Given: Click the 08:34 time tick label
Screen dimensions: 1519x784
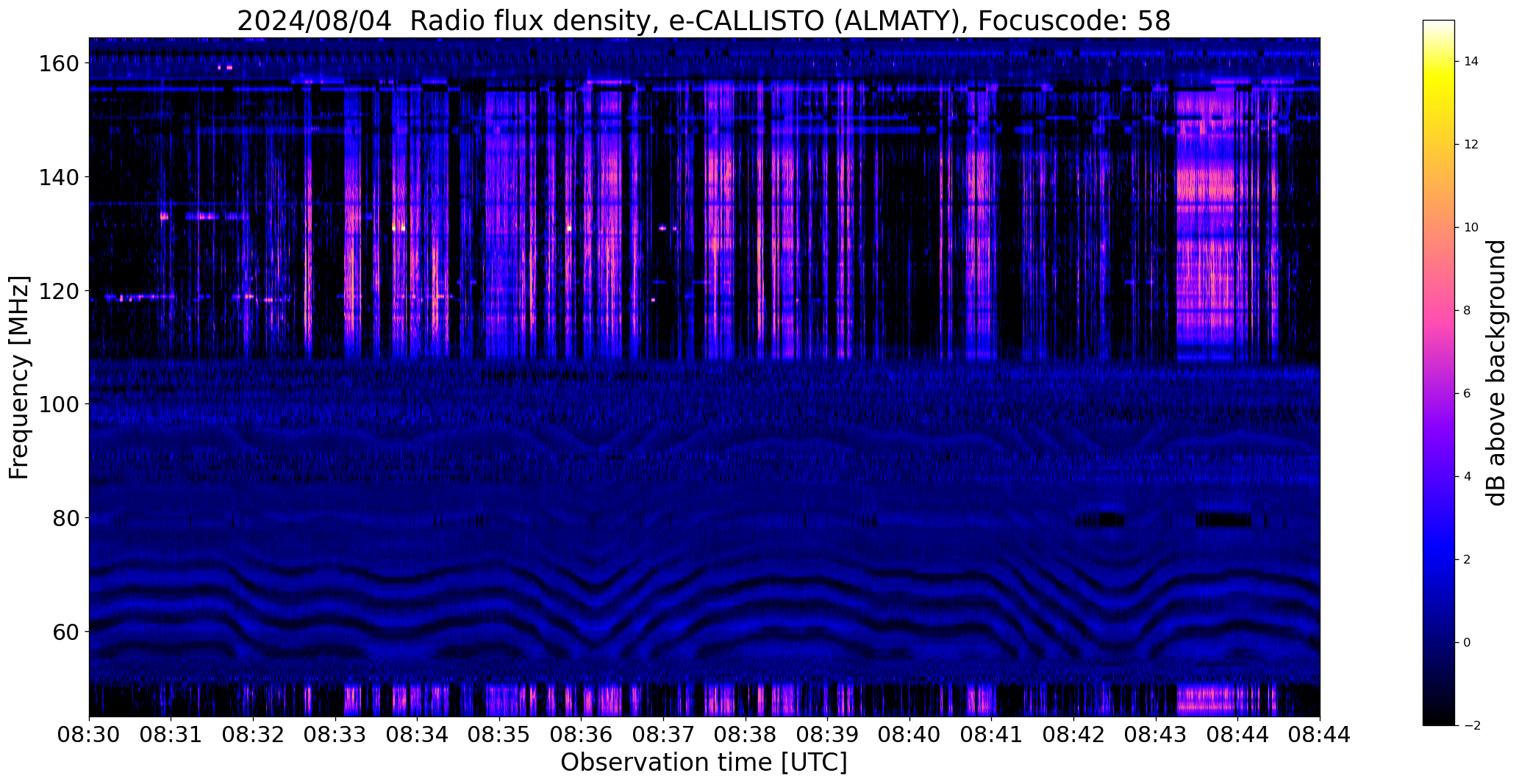Looking at the screenshot, I should [x=418, y=735].
